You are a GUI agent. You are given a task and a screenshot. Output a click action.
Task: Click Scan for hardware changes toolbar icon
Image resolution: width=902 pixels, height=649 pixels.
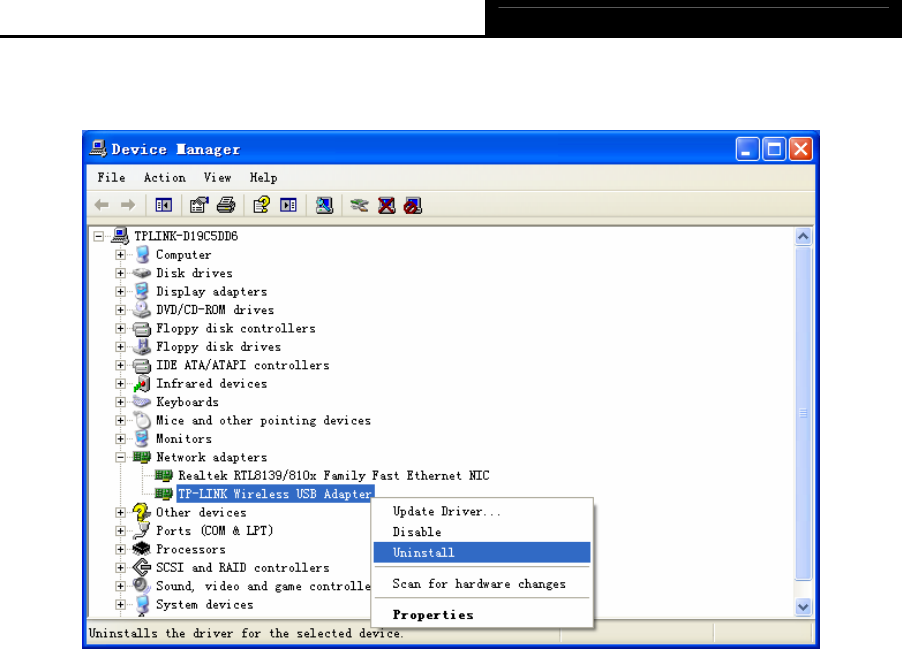click(324, 205)
